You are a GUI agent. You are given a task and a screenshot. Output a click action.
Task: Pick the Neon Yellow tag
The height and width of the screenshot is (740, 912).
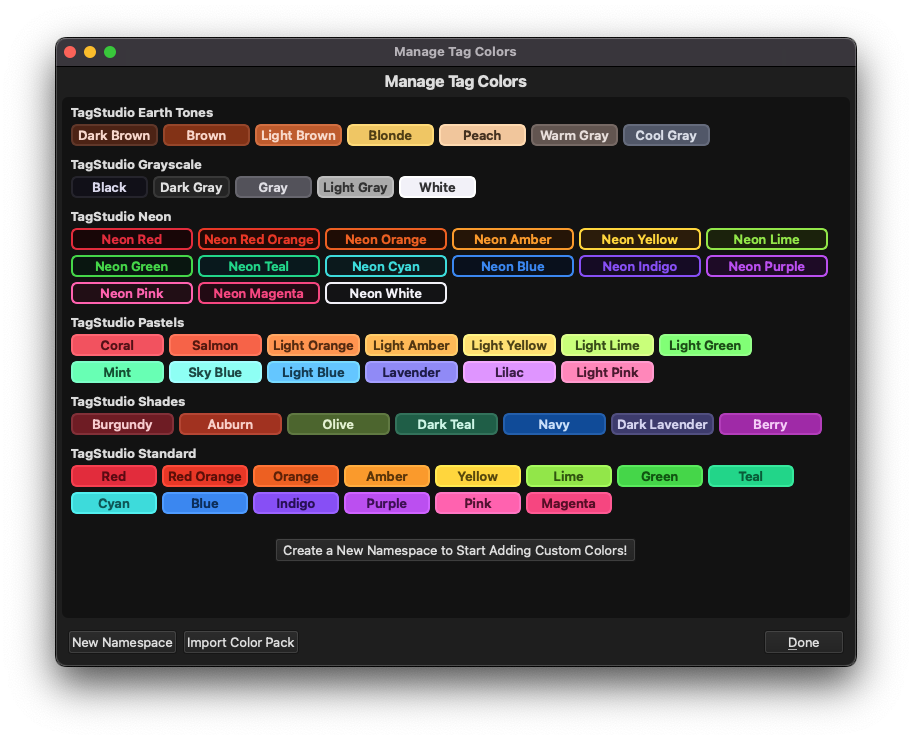pyautogui.click(x=640, y=239)
